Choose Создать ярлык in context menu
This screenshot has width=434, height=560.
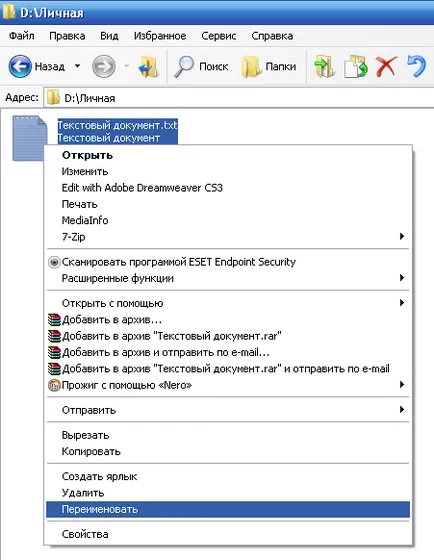click(228, 476)
